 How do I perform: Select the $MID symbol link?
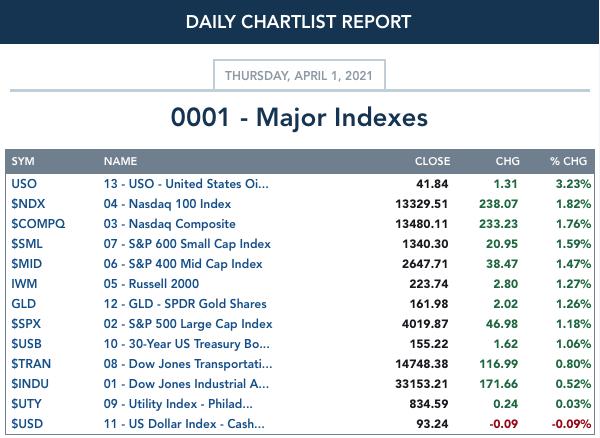26,264
